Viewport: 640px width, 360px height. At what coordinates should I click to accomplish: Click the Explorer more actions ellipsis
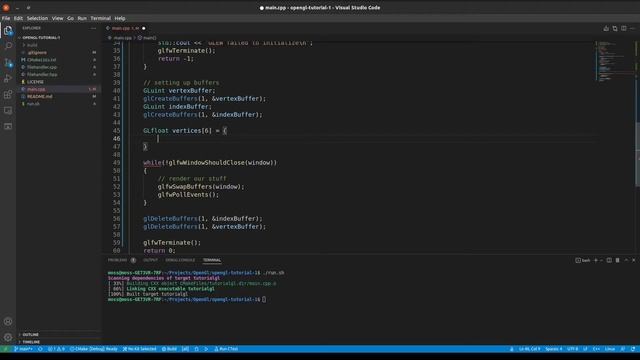click(x=93, y=28)
